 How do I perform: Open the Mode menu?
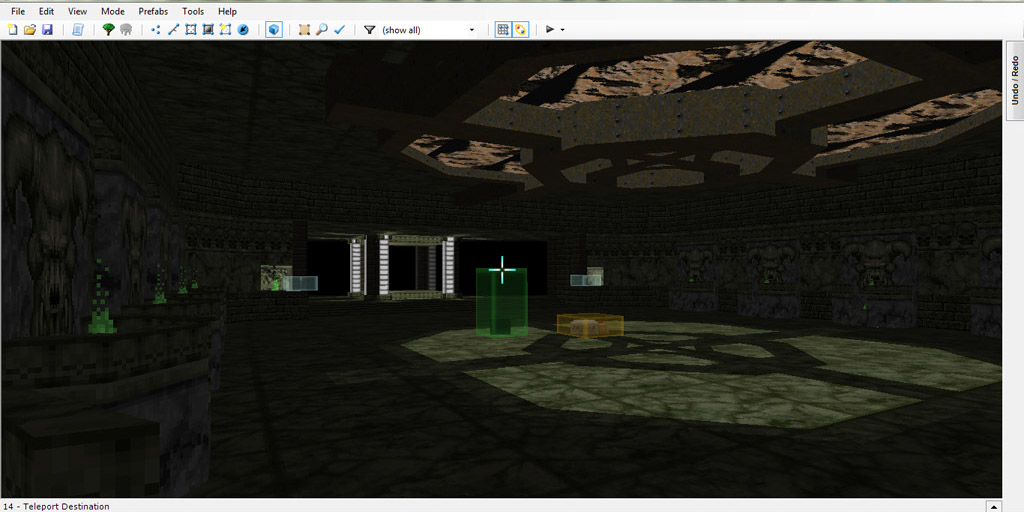coord(113,11)
